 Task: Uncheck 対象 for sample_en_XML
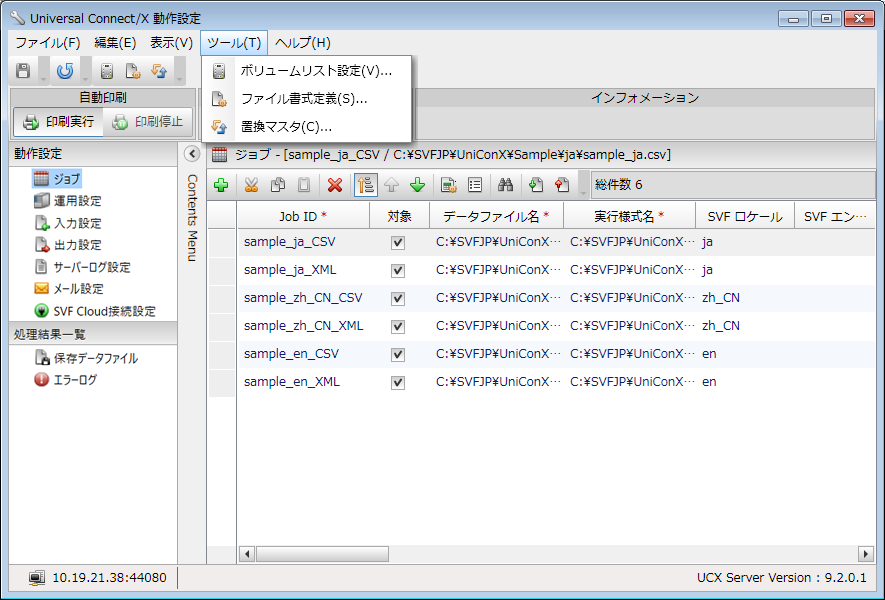click(398, 383)
